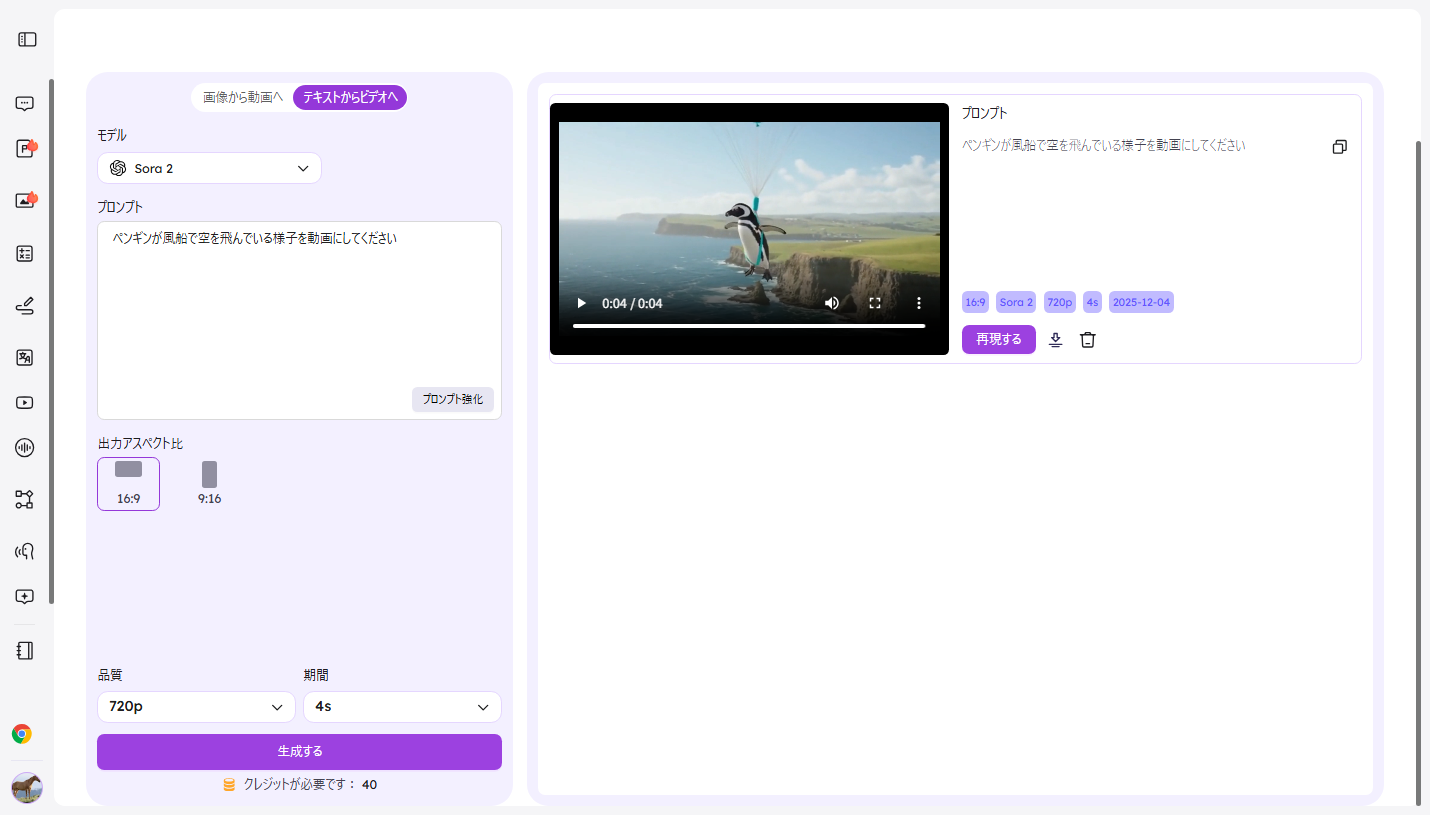Open the Sora 2 model dropdown
1430x815 pixels.
pyautogui.click(x=208, y=168)
